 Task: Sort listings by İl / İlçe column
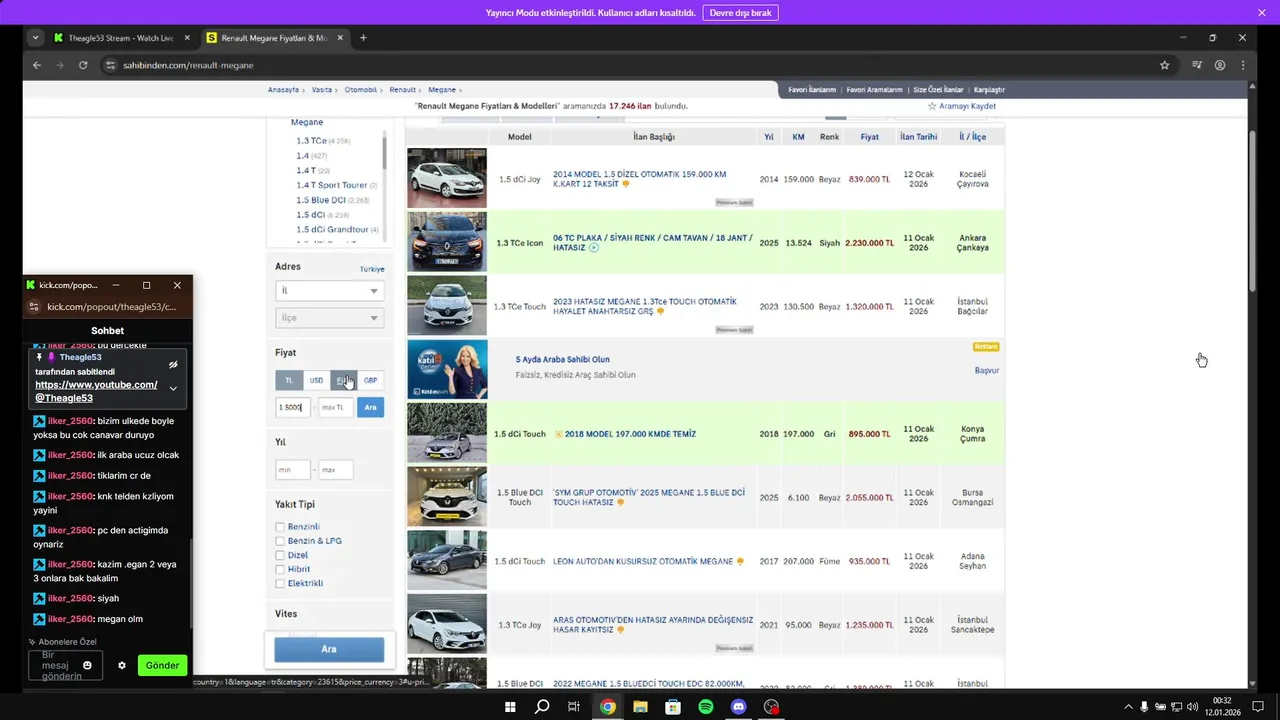(972, 137)
